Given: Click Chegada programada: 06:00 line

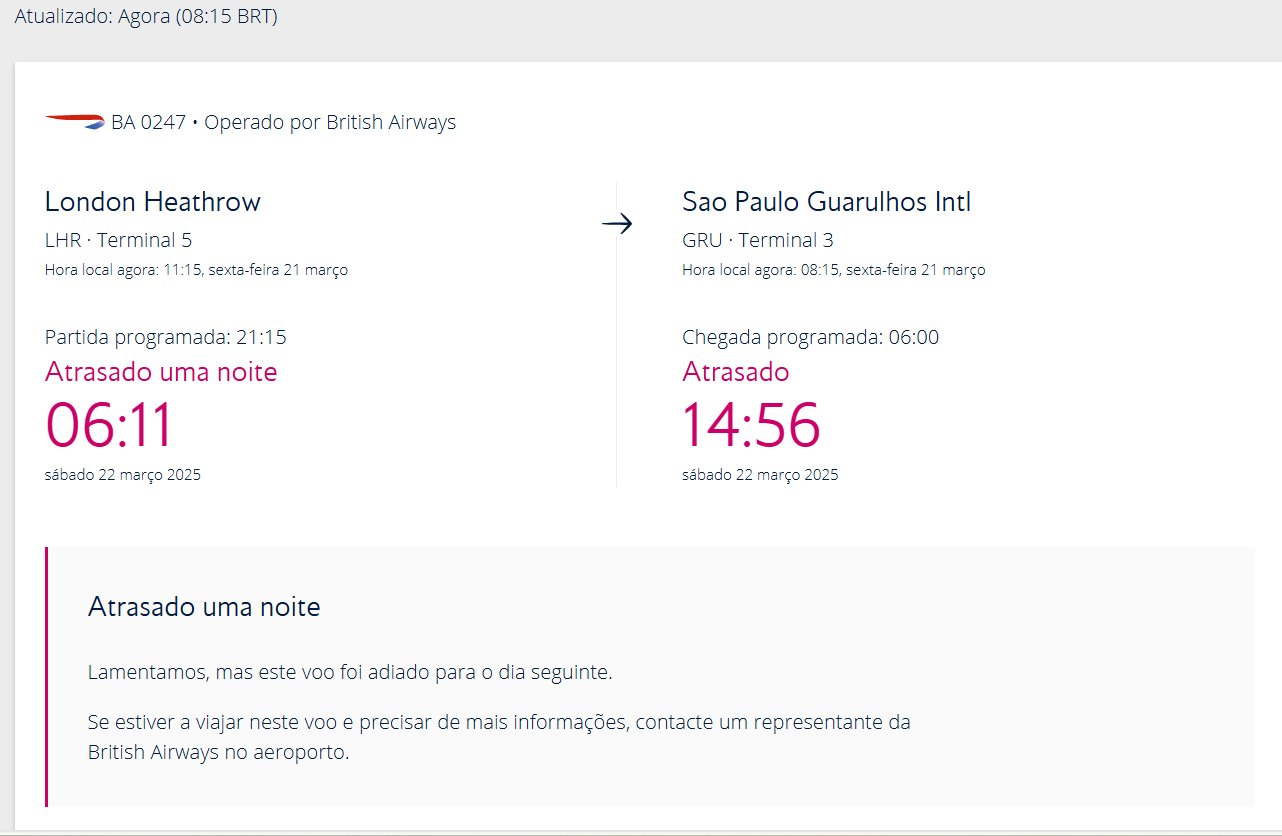Looking at the screenshot, I should [x=811, y=337].
